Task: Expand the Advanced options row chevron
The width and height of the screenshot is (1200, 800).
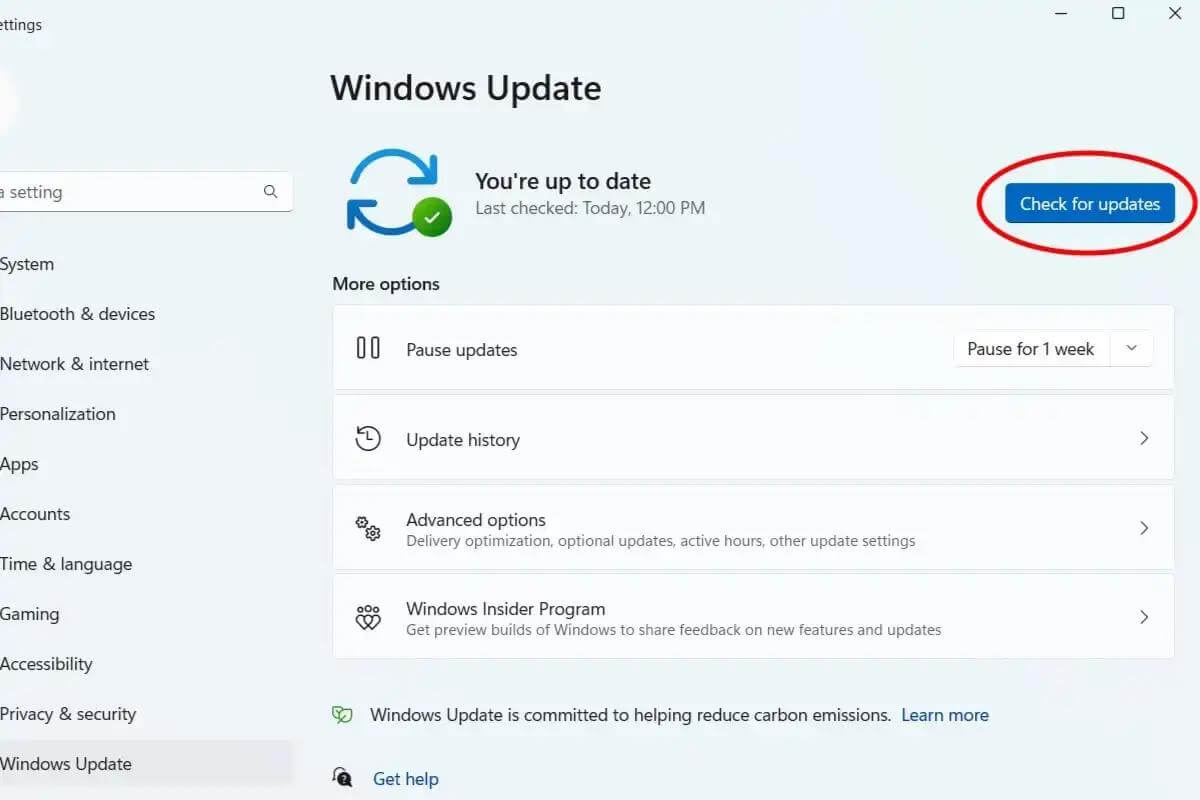Action: pyautogui.click(x=1144, y=528)
